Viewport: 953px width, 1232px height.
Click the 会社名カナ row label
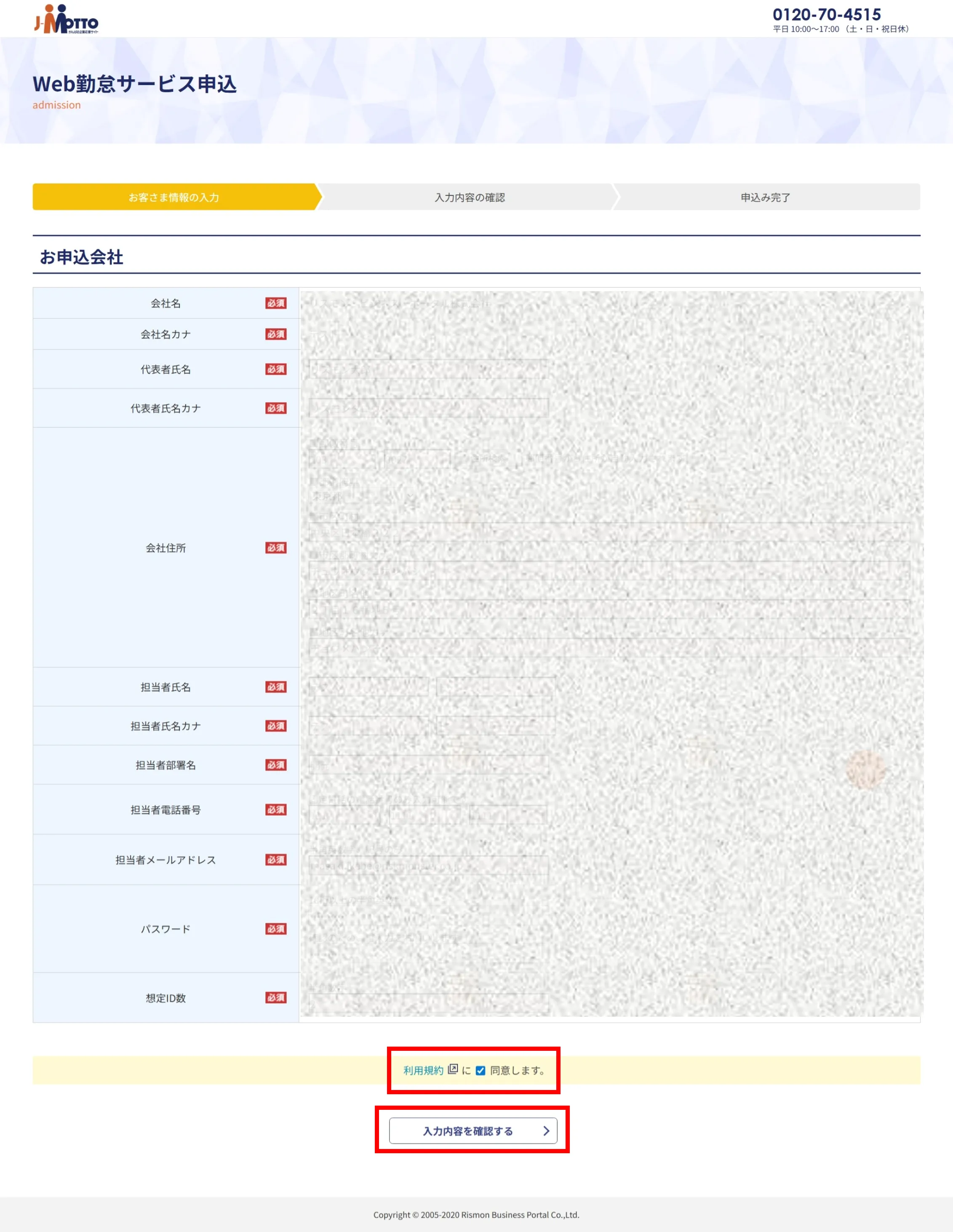coord(166,335)
